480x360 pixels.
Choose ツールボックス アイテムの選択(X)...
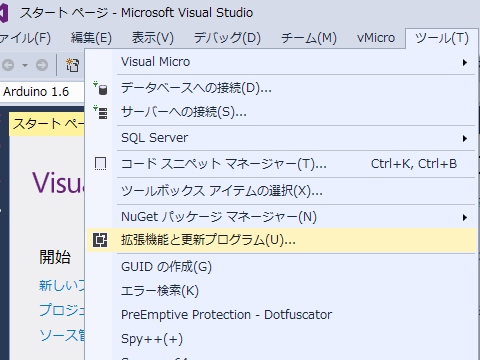point(281,191)
